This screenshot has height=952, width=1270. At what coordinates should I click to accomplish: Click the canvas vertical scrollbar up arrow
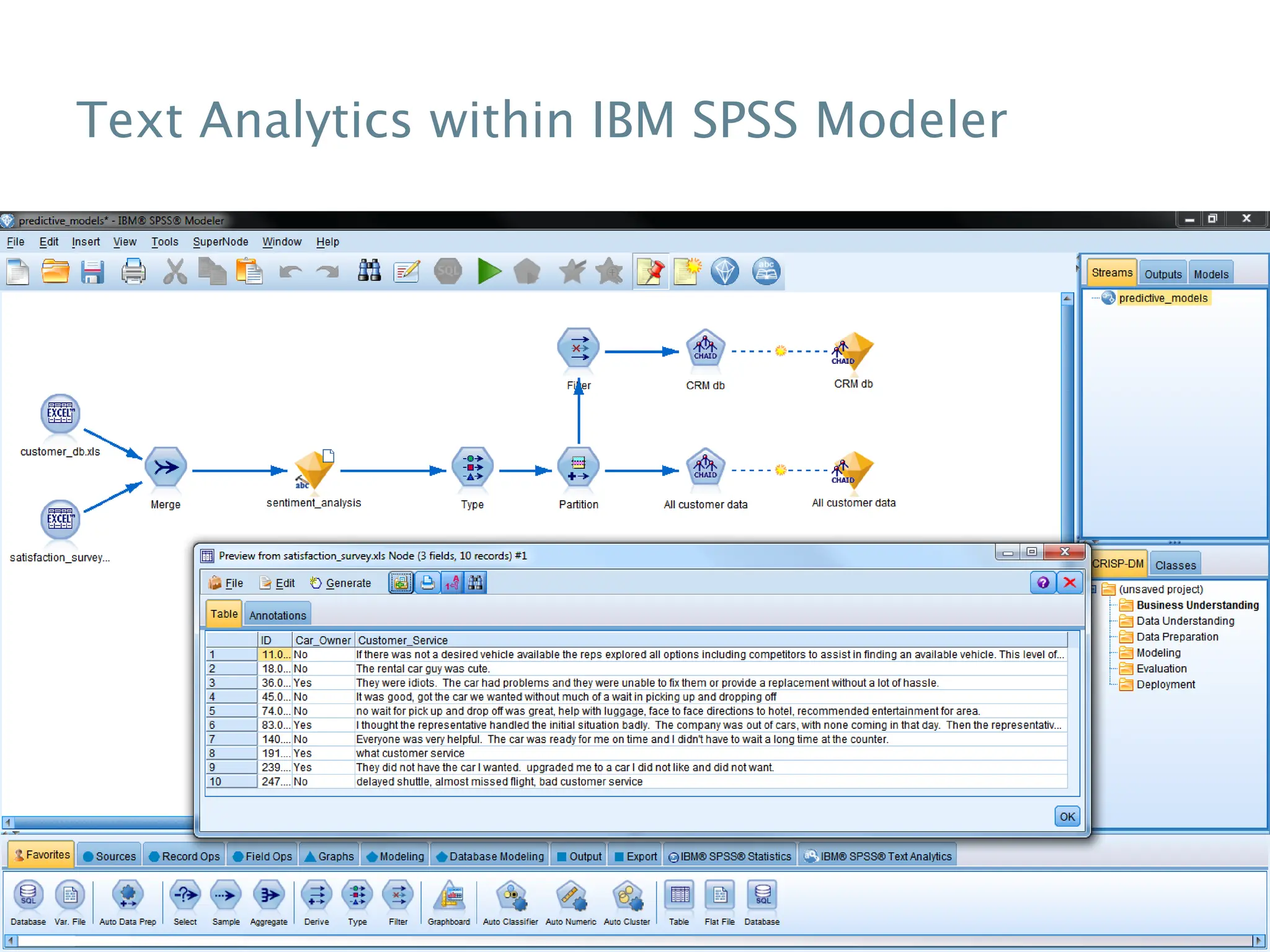(1067, 298)
